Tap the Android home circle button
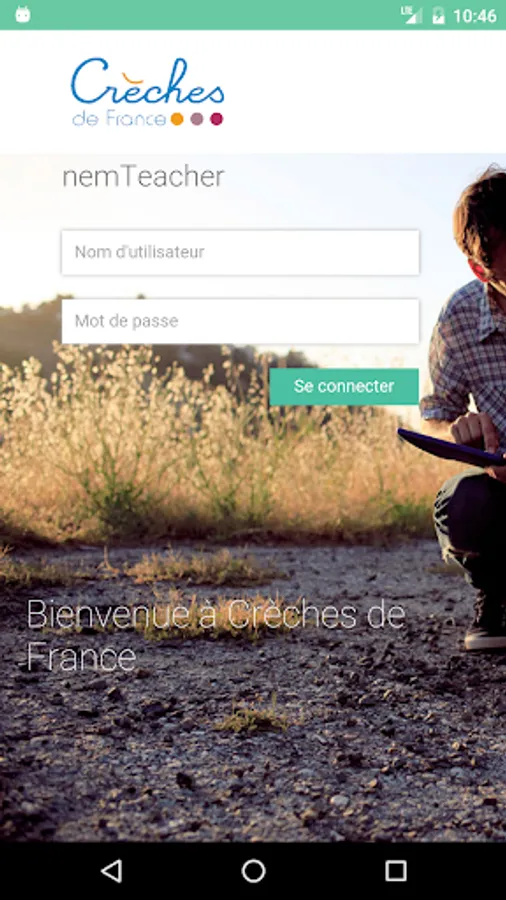The image size is (506, 900). point(253,871)
